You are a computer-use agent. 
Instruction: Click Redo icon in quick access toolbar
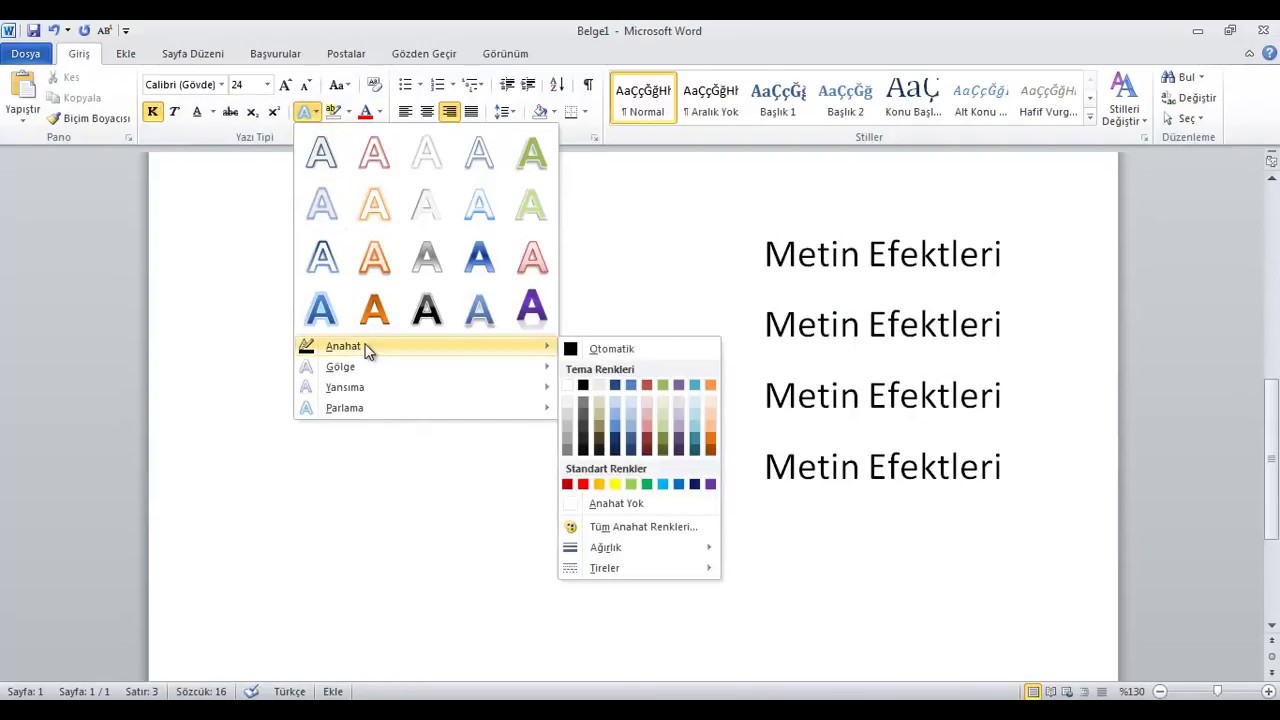tap(84, 31)
